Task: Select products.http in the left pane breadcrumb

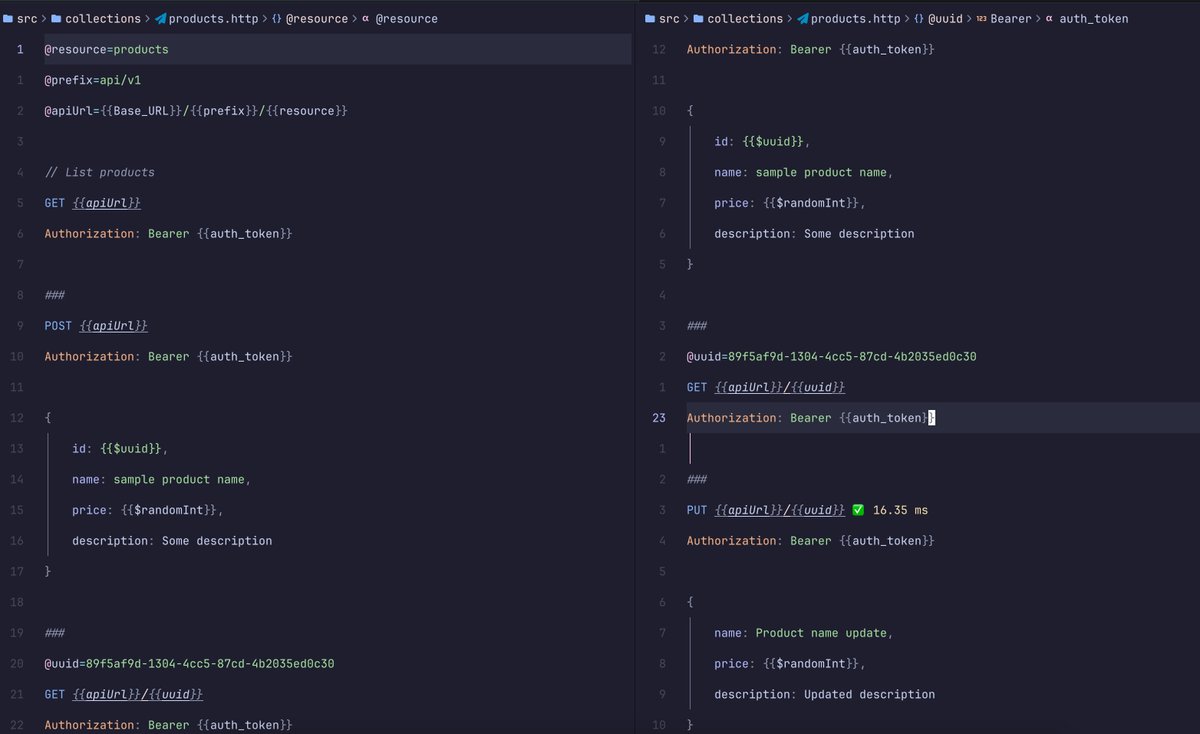Action: (213, 18)
